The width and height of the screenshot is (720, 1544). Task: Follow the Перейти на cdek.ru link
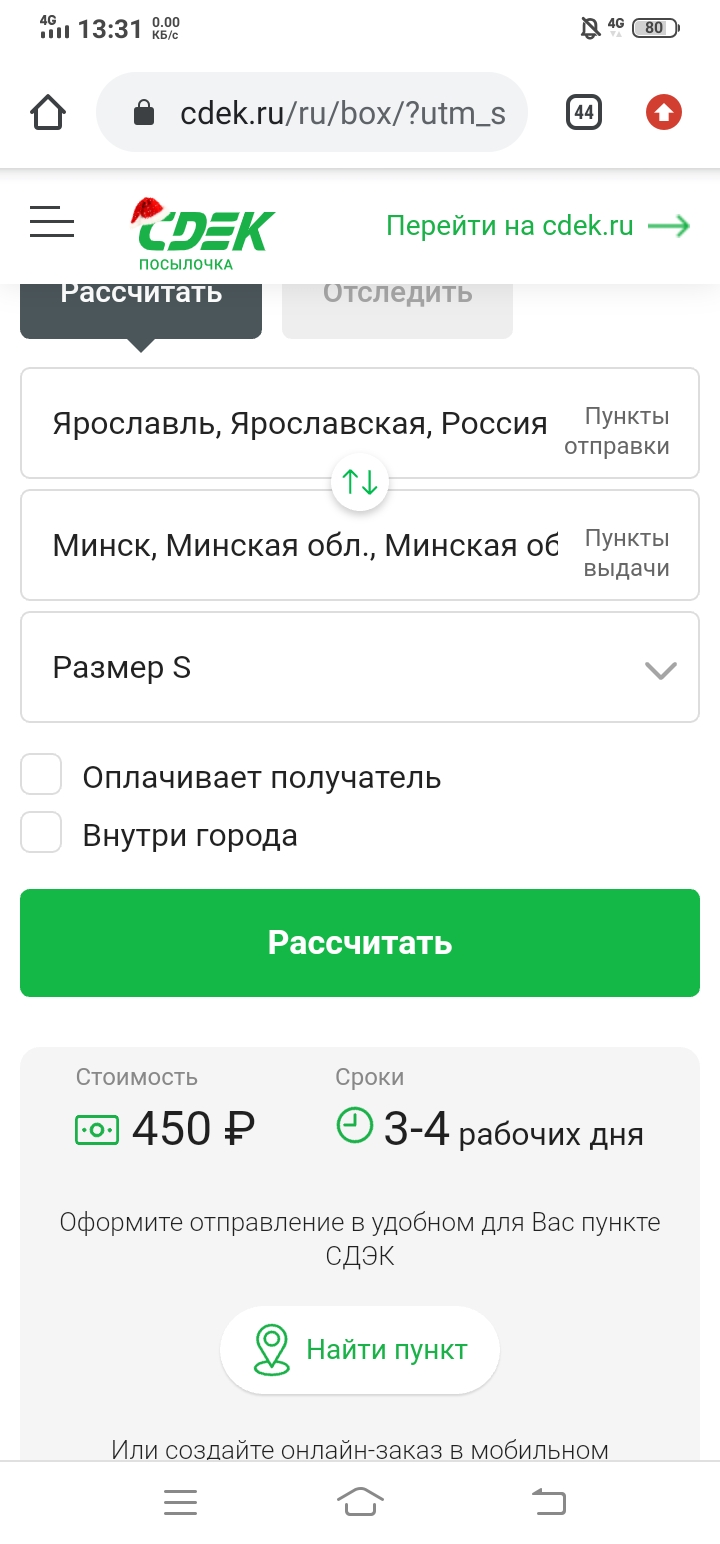538,226
